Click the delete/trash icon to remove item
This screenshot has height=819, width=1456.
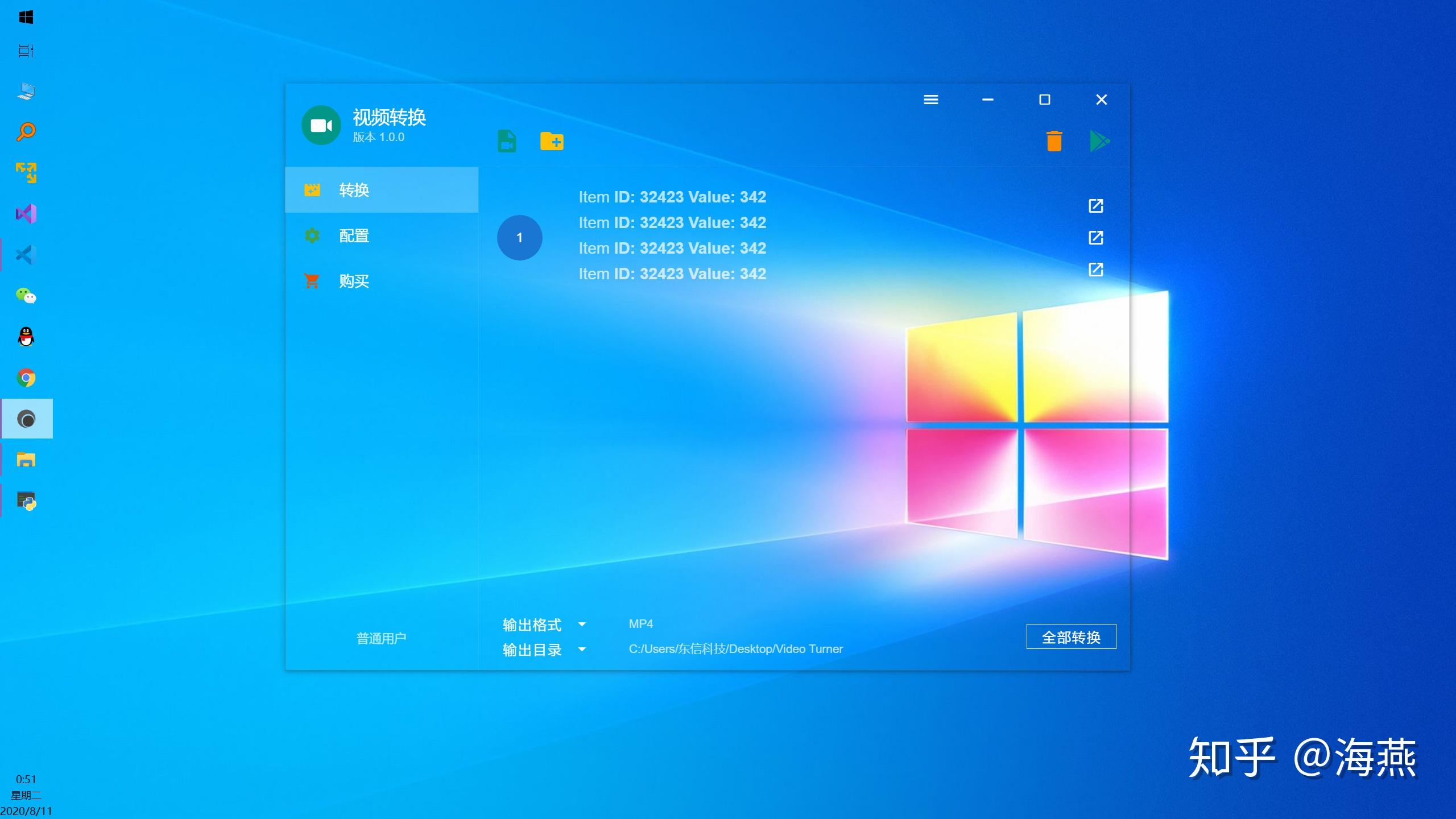tap(1054, 141)
